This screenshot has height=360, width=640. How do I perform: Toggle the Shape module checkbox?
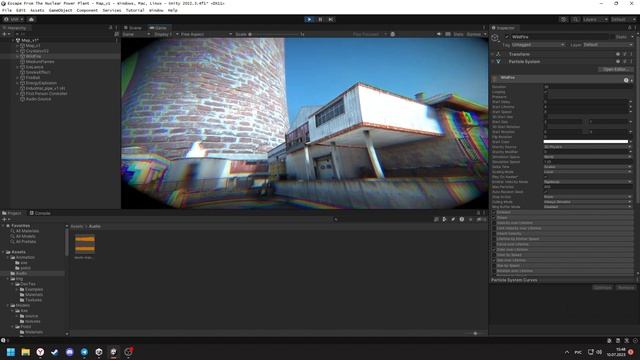tap(494, 218)
